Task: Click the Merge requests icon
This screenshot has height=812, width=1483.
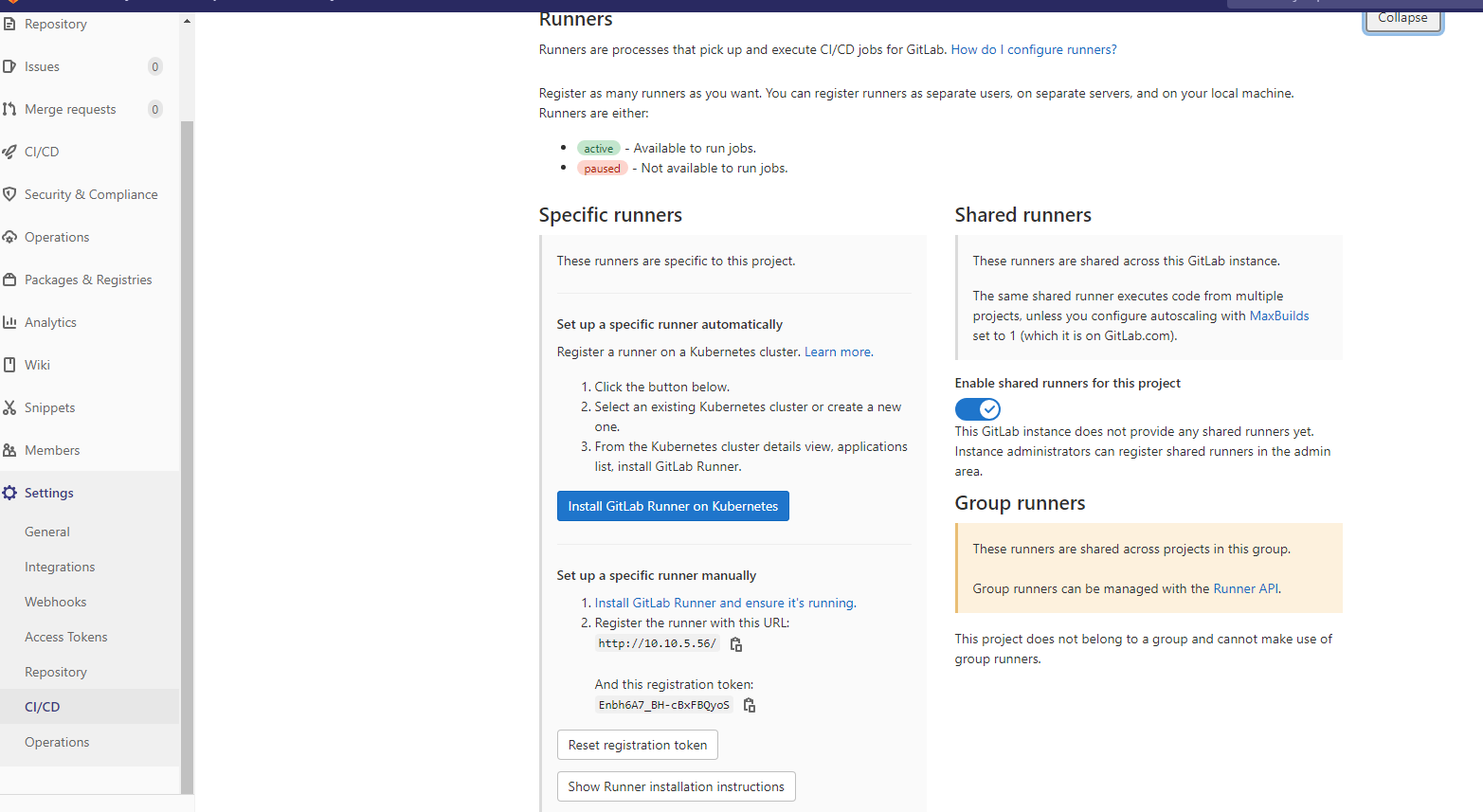Action: pos(9,109)
